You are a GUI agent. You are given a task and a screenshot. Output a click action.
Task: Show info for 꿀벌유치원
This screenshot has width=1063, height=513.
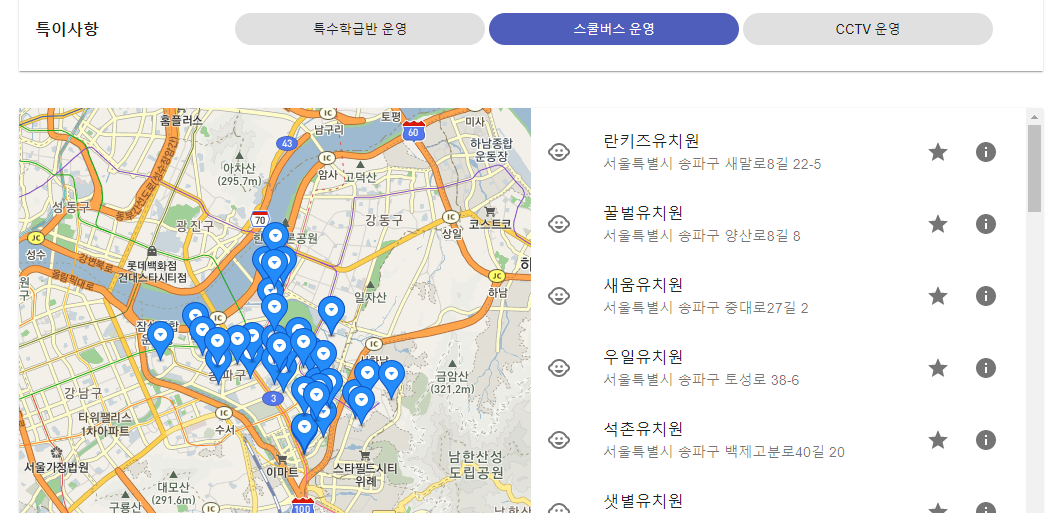point(986,224)
